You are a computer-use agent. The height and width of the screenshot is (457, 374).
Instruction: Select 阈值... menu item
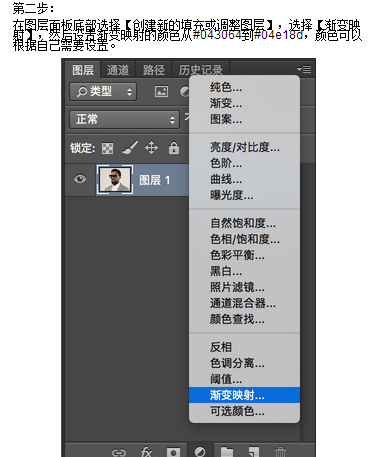(244, 379)
